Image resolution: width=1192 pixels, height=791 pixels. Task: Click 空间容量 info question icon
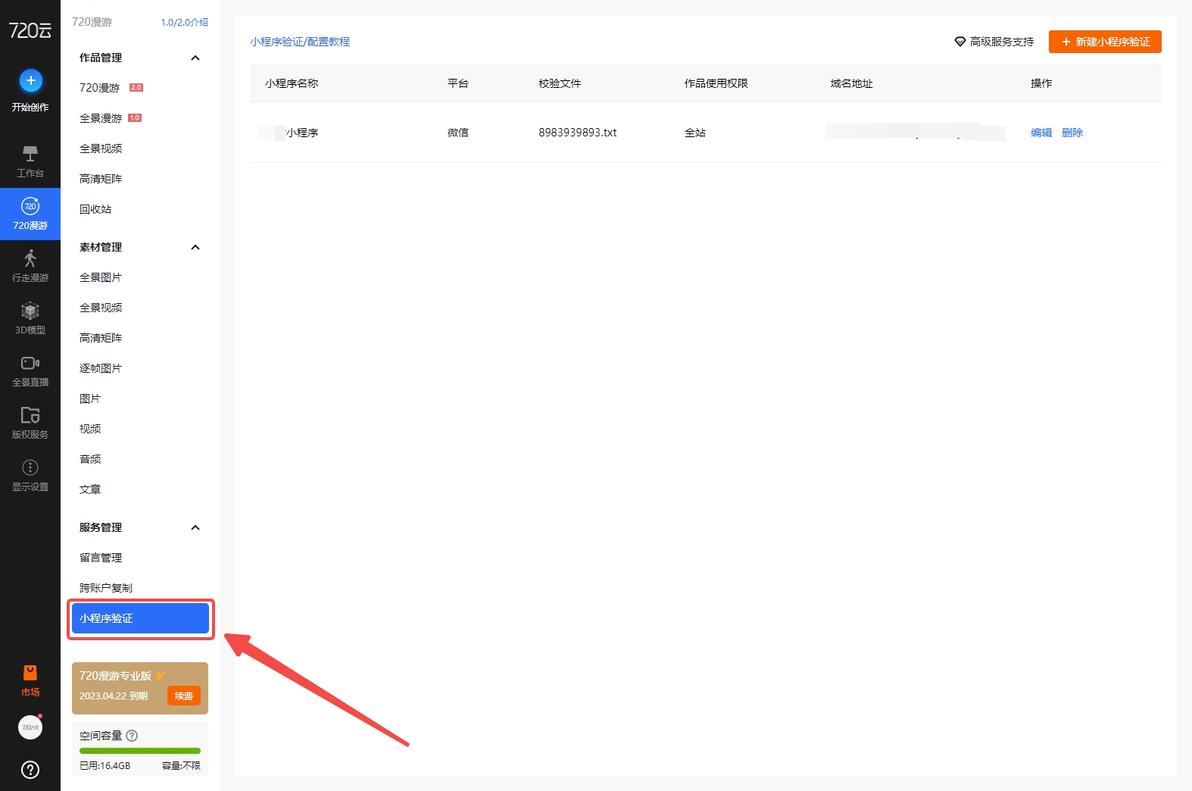point(132,736)
